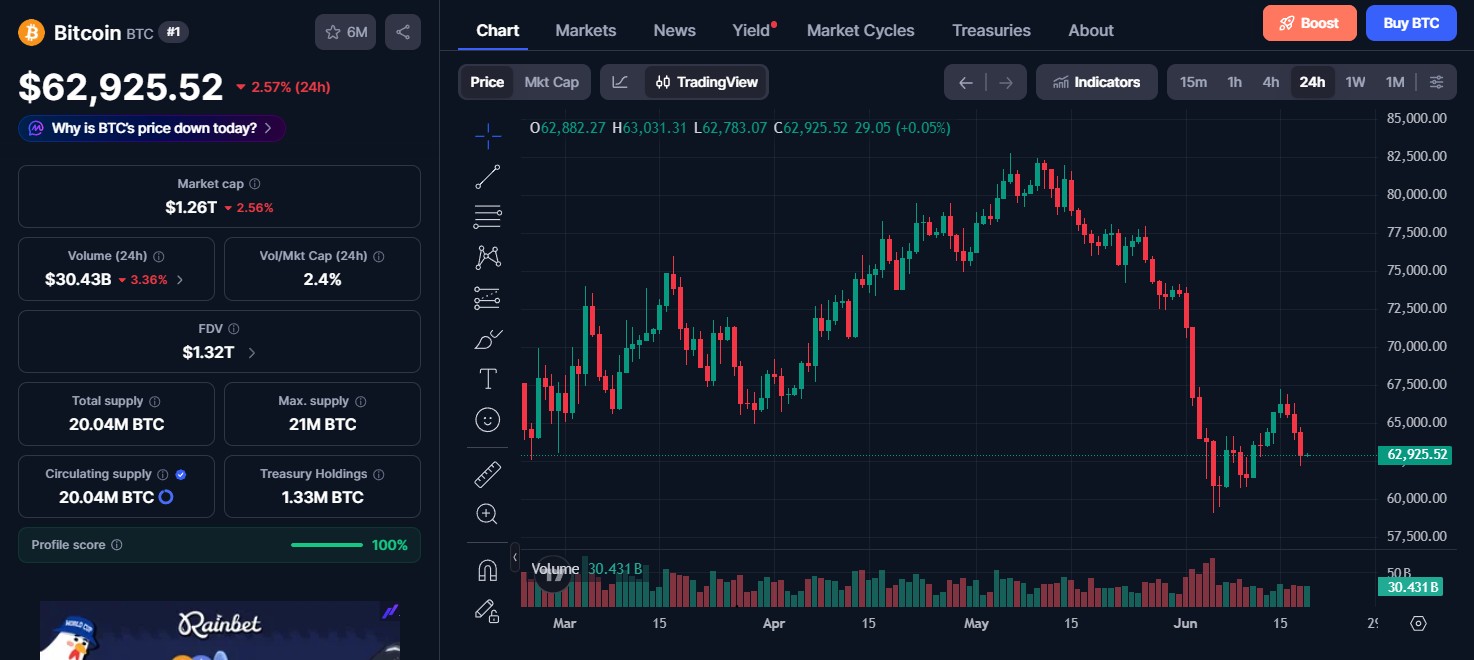Select the XABCD pattern tool
This screenshot has width=1474, height=660.
tap(488, 257)
